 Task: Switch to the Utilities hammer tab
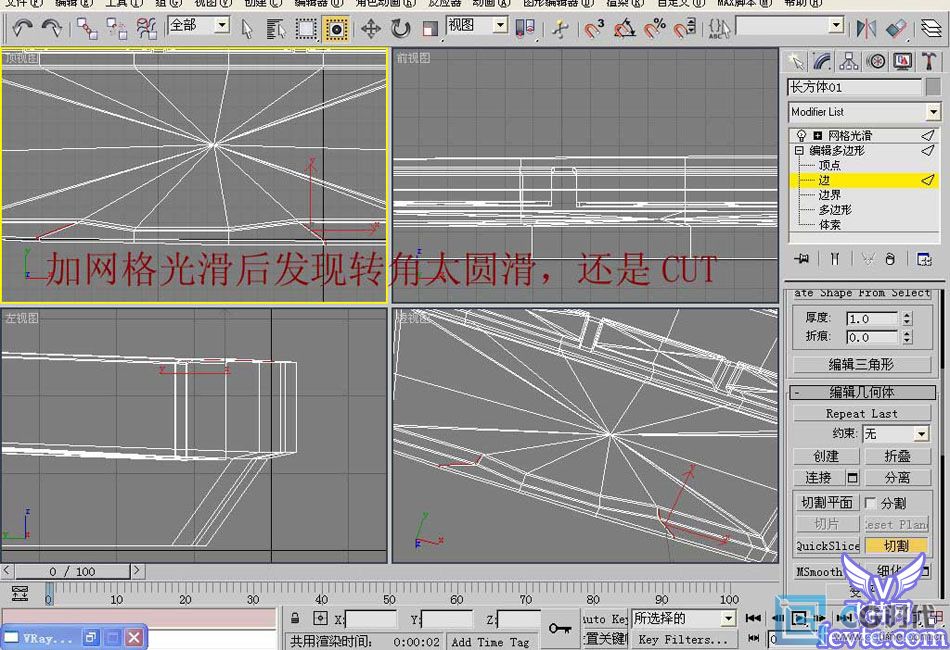point(929,61)
